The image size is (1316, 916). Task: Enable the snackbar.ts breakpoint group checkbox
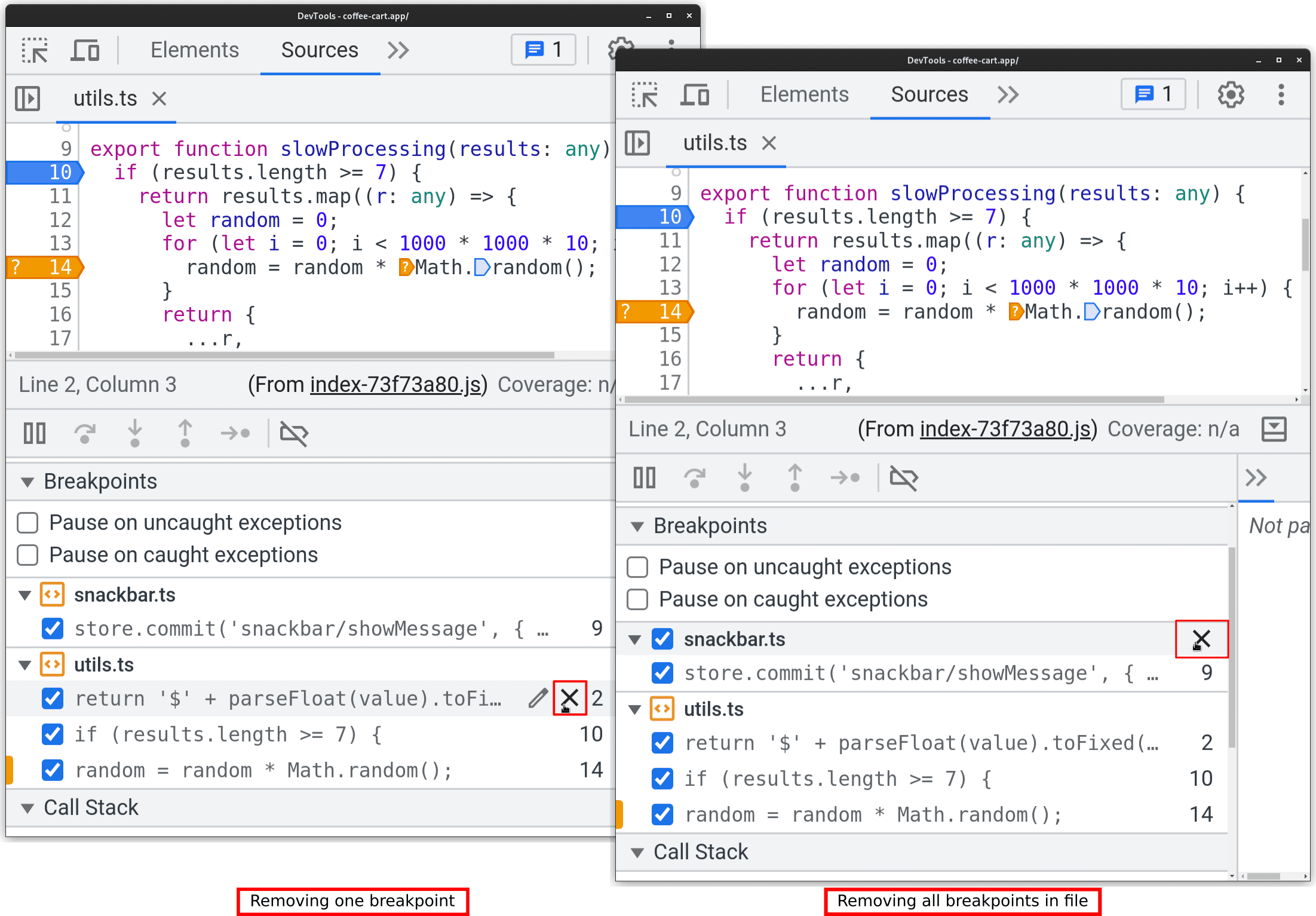tap(660, 638)
